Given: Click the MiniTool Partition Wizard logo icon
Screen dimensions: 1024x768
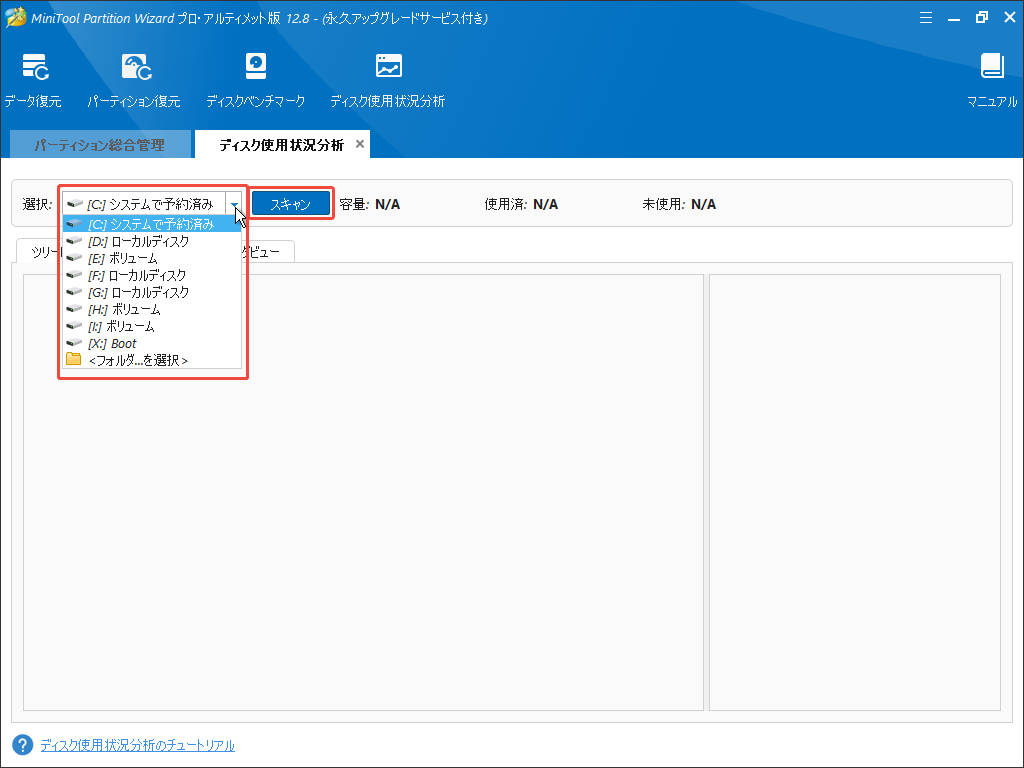Looking at the screenshot, I should pyautogui.click(x=15, y=17).
